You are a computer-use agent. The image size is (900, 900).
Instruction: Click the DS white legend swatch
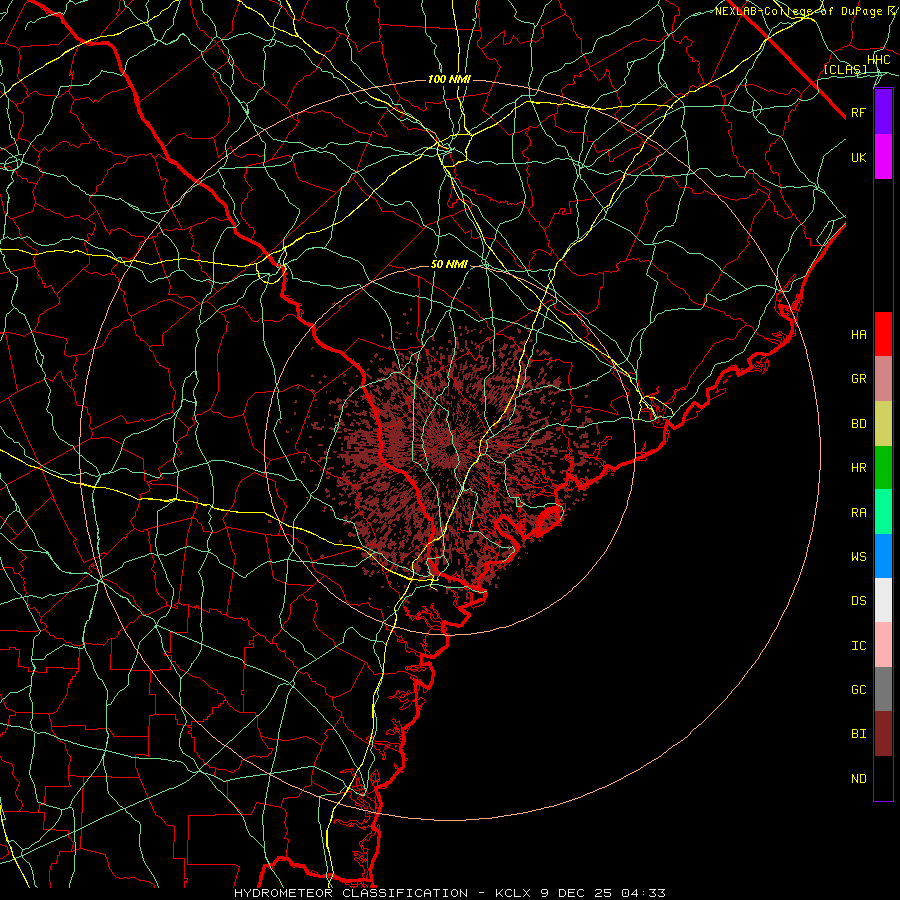[883, 600]
